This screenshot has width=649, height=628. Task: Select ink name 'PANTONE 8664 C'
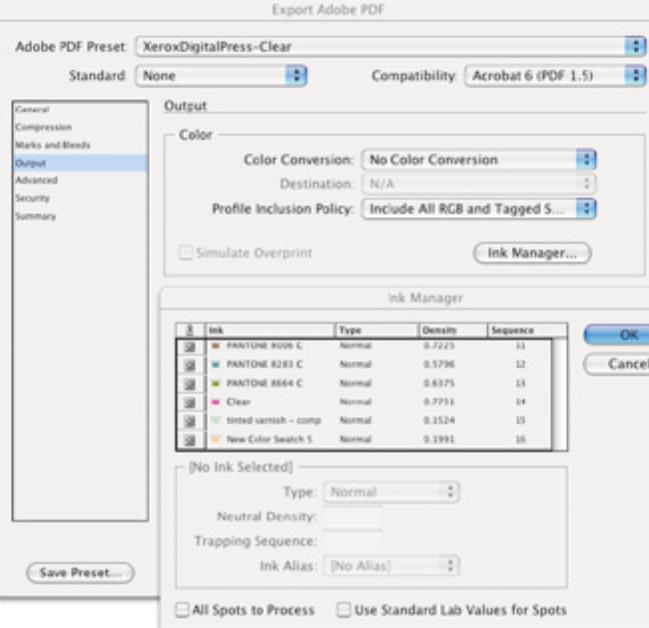[265, 383]
